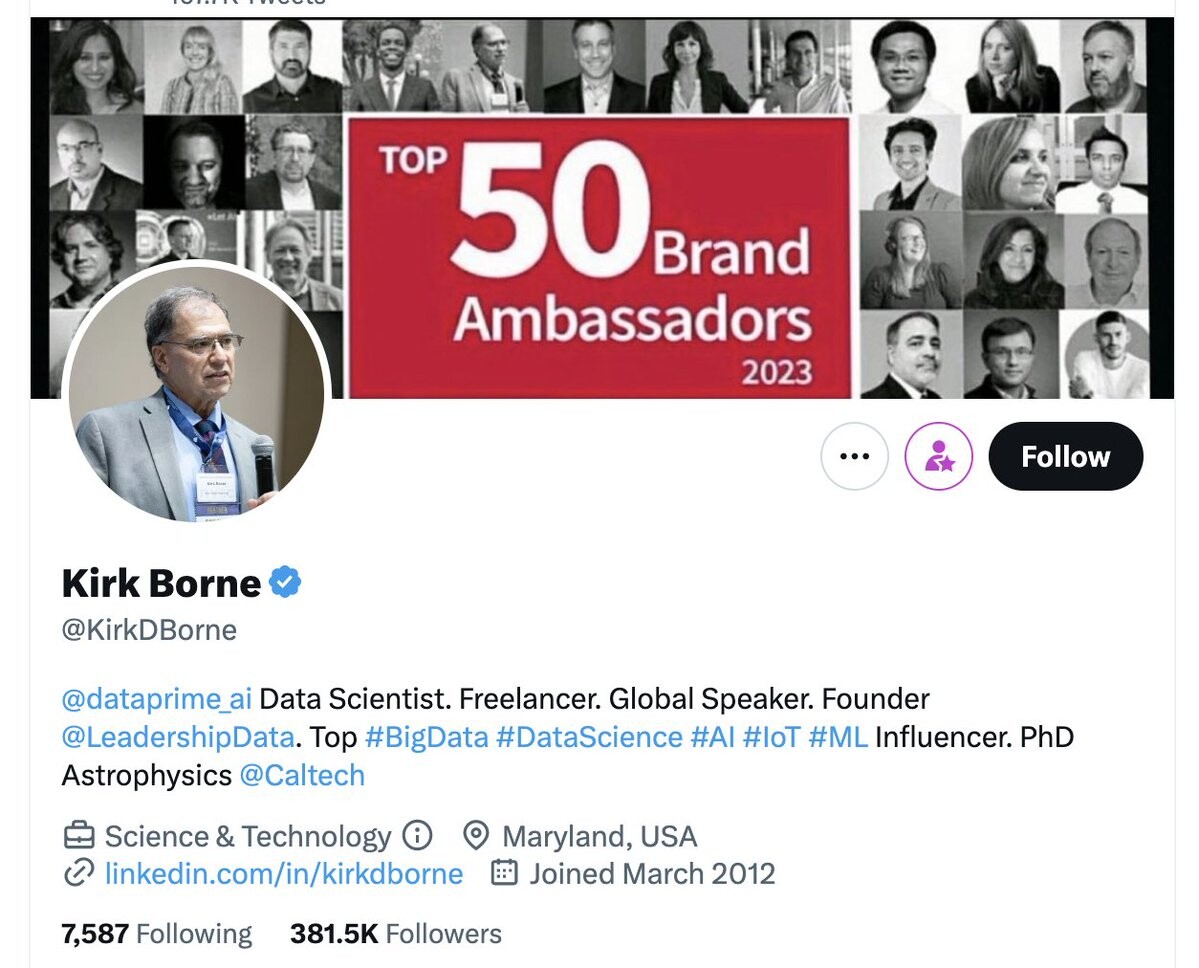Click the info icon beside Science & Technology
Screen dimensions: 1199x968
pyautogui.click(x=416, y=835)
